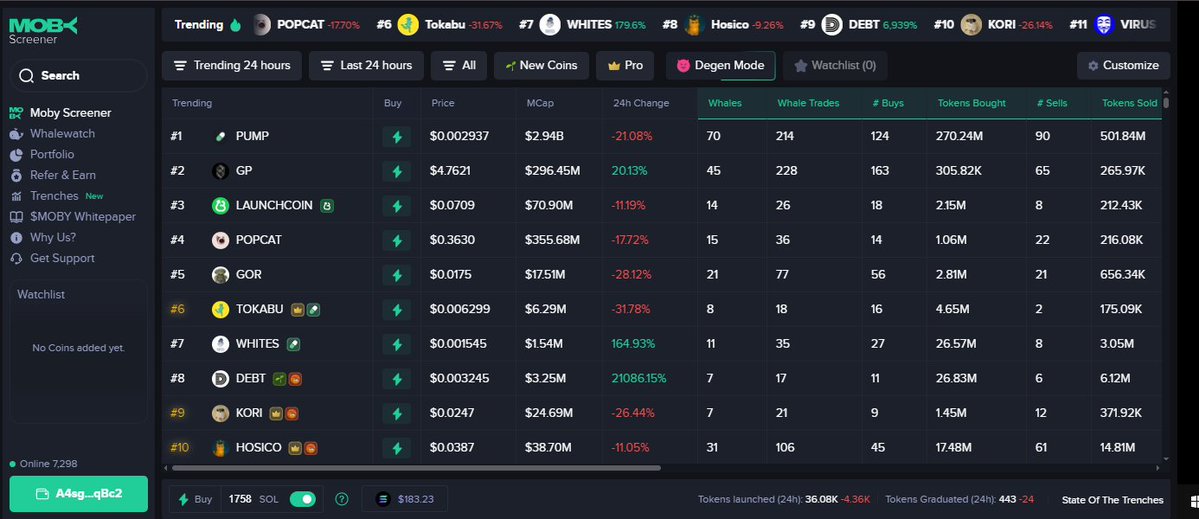Click the POPCAT coin avatar in the table
The height and width of the screenshot is (519, 1199).
coord(220,240)
